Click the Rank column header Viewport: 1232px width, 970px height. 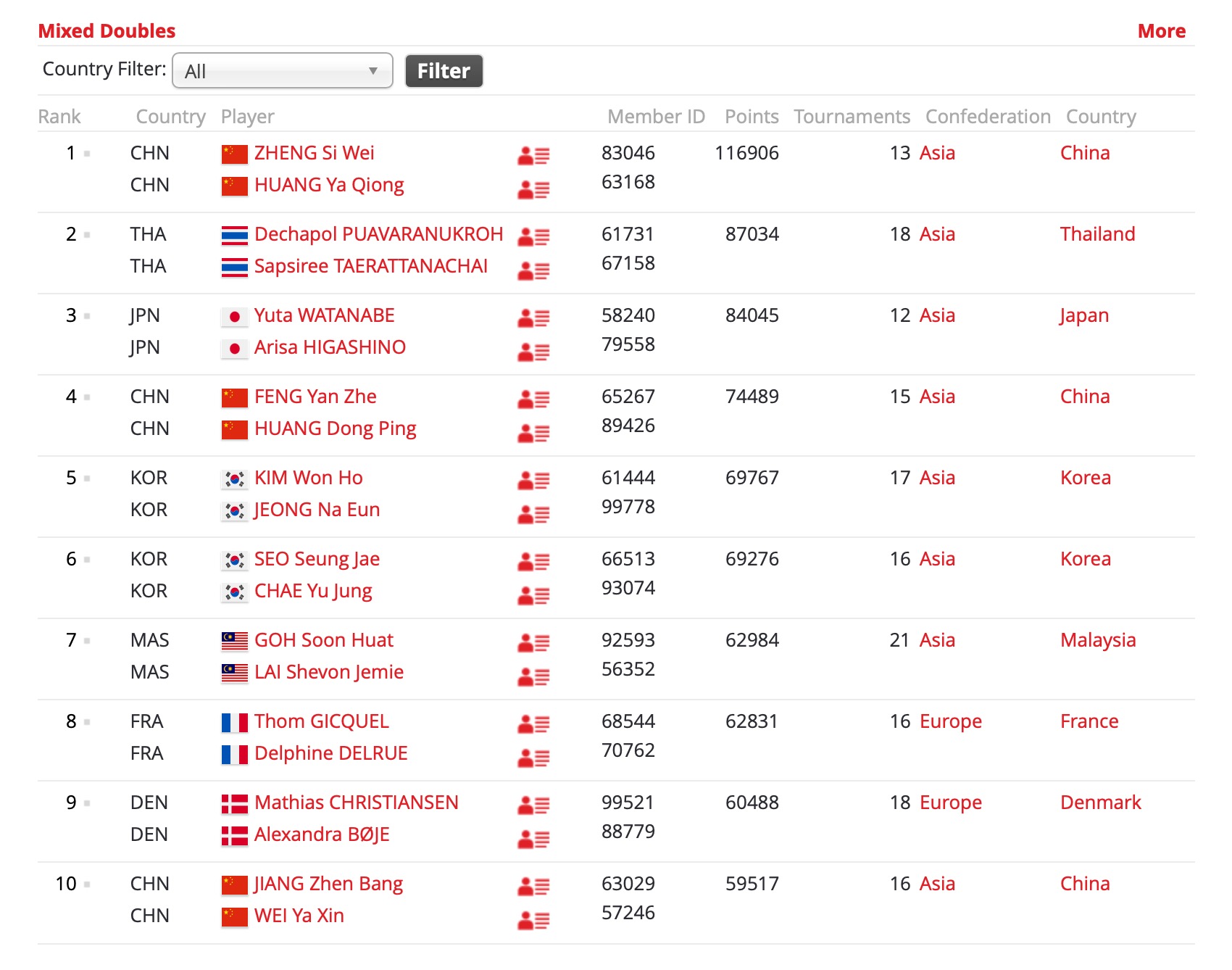[59, 117]
